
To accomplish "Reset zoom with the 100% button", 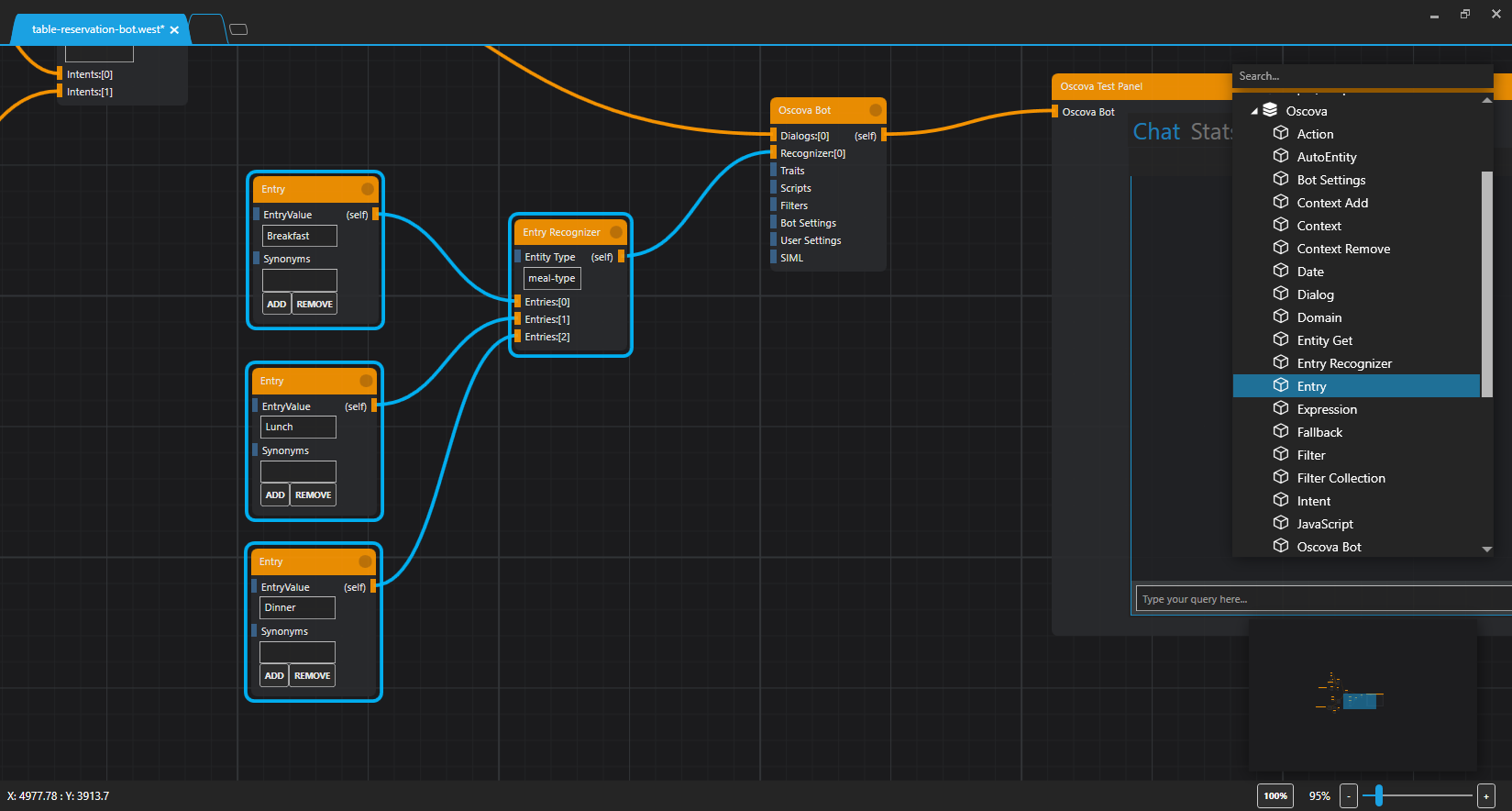I will 1275,795.
